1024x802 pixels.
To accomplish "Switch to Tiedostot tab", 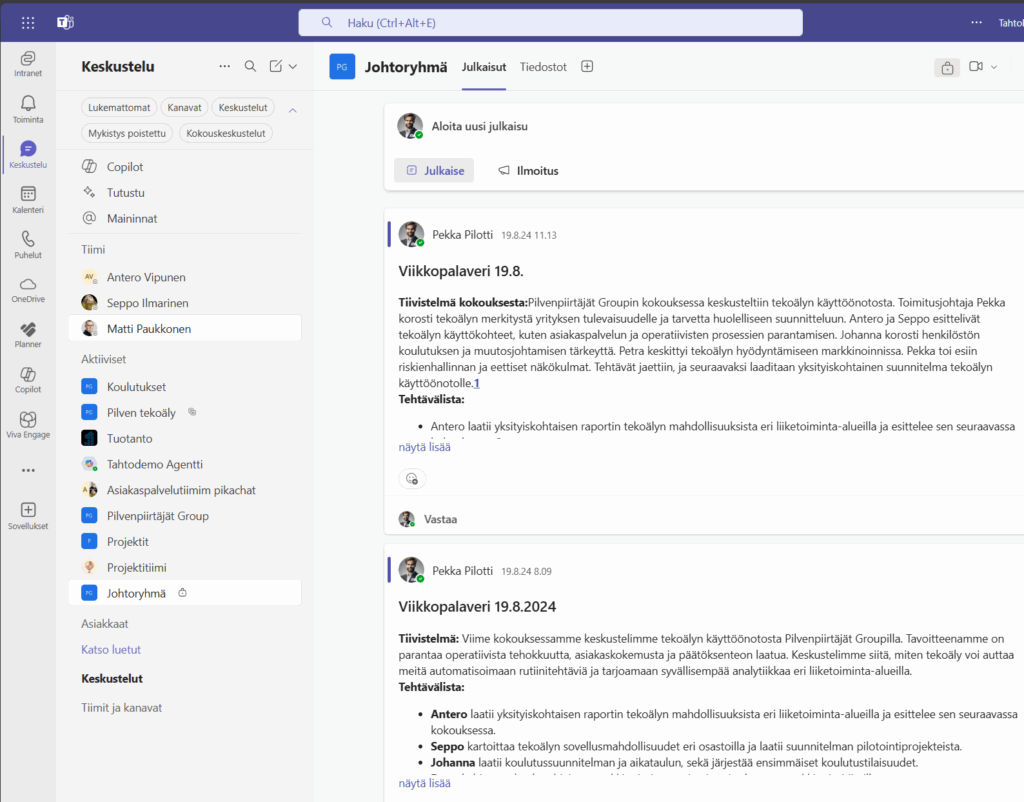I will [543, 67].
